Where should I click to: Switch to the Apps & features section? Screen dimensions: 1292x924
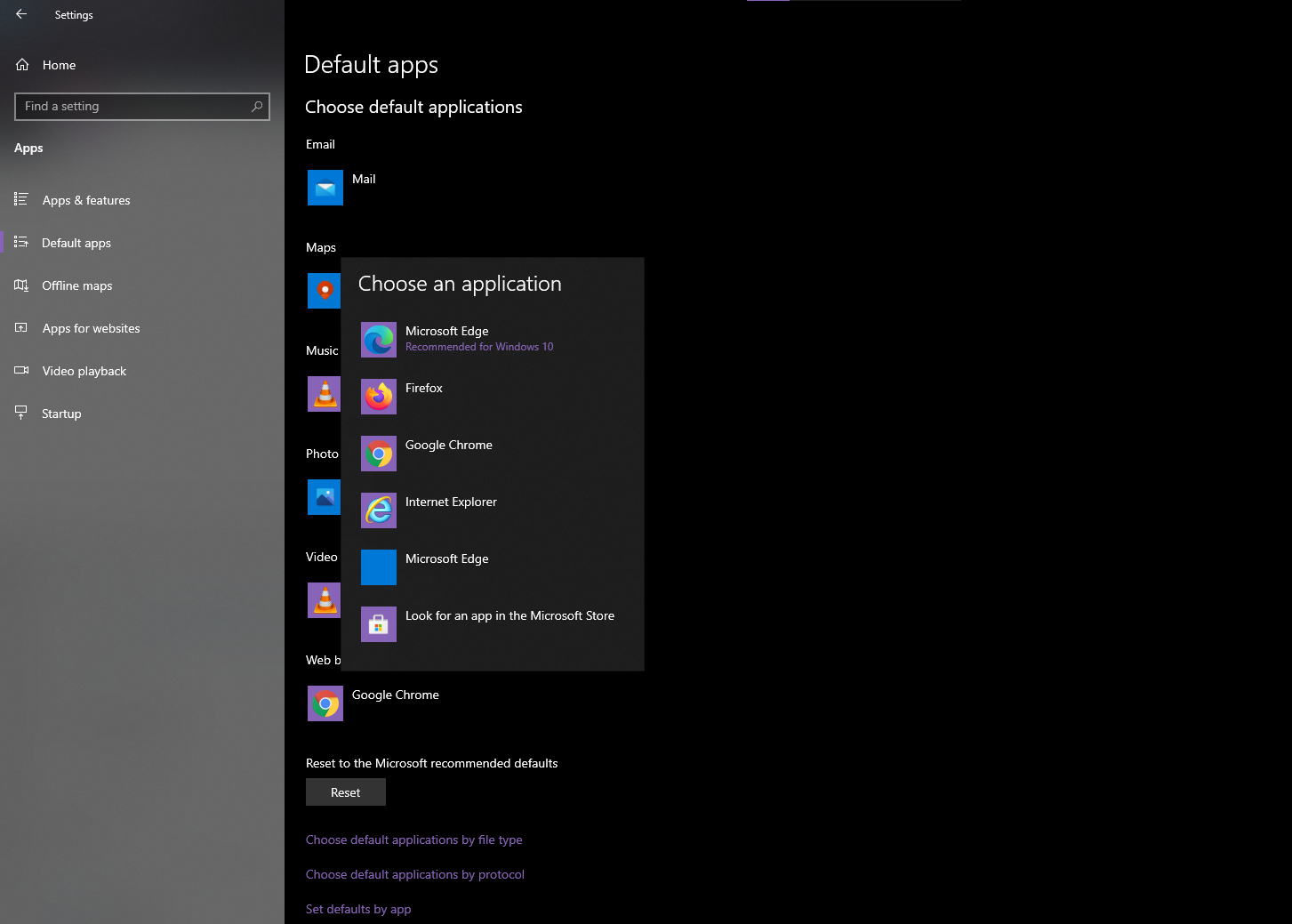coord(86,200)
